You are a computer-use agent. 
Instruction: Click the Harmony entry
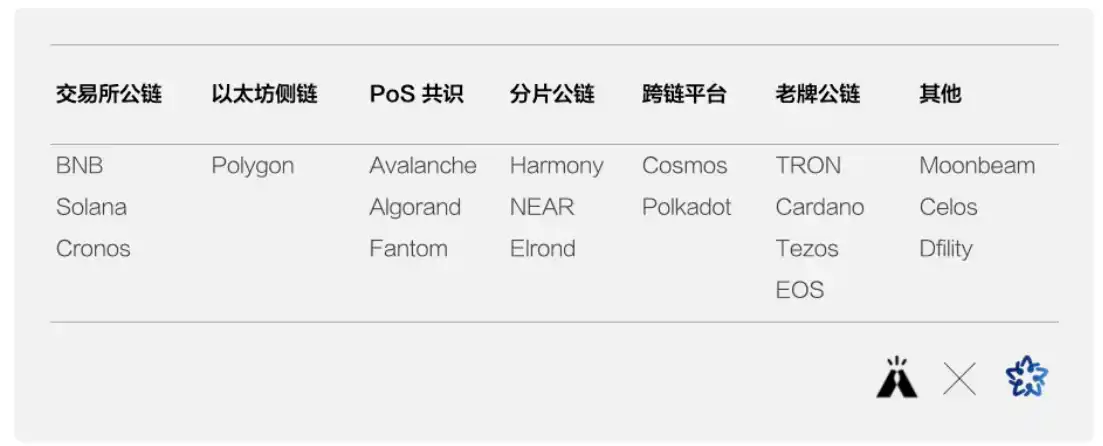(x=556, y=167)
